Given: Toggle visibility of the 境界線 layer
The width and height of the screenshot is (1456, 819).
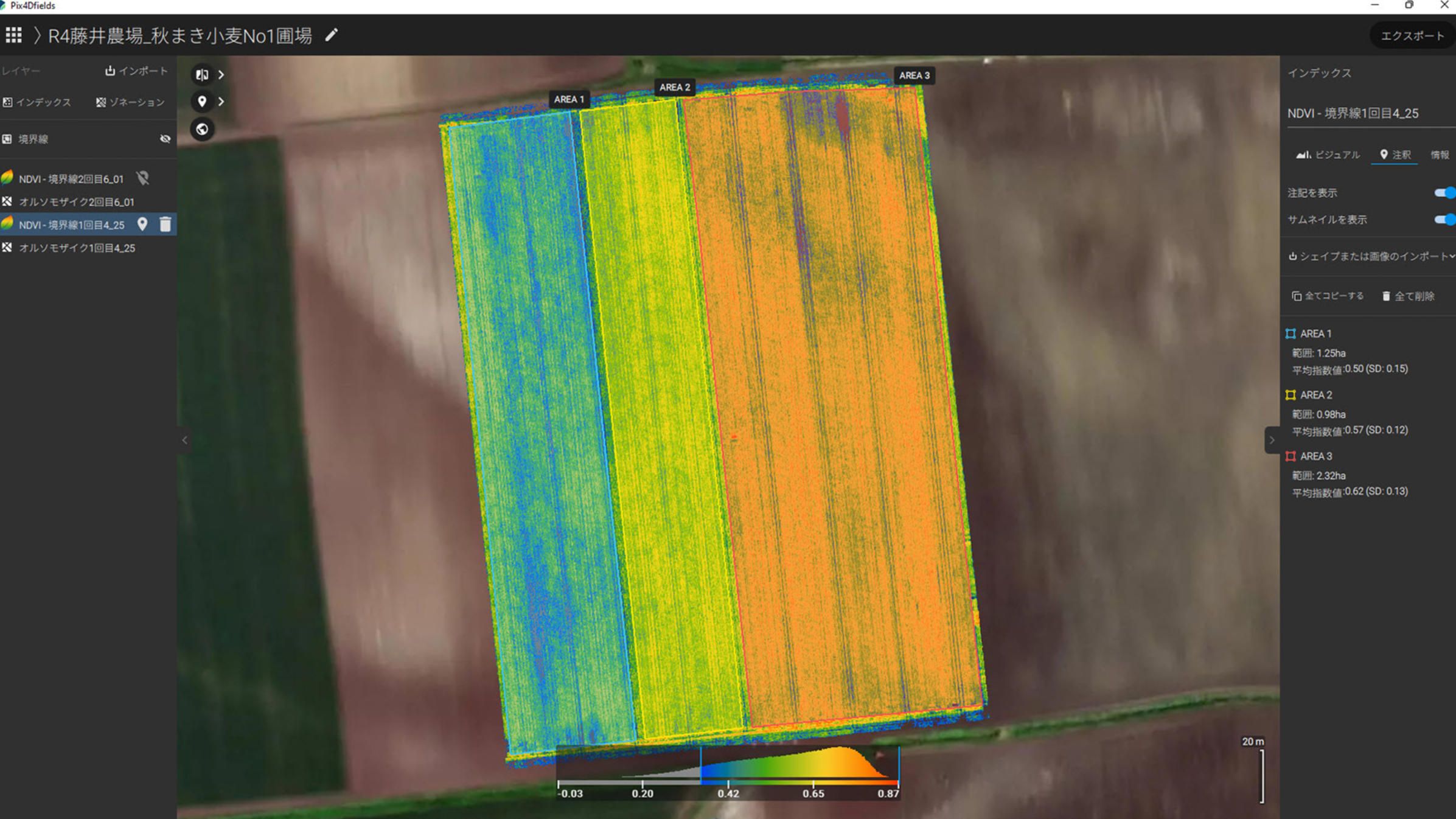Looking at the screenshot, I should pos(165,139).
